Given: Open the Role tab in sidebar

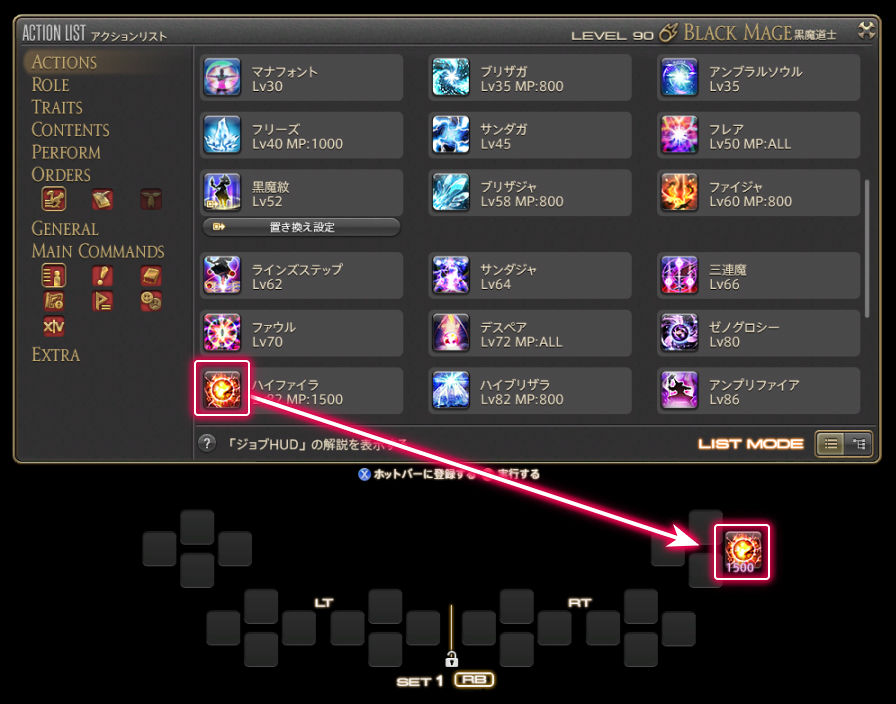Looking at the screenshot, I should pyautogui.click(x=50, y=85).
